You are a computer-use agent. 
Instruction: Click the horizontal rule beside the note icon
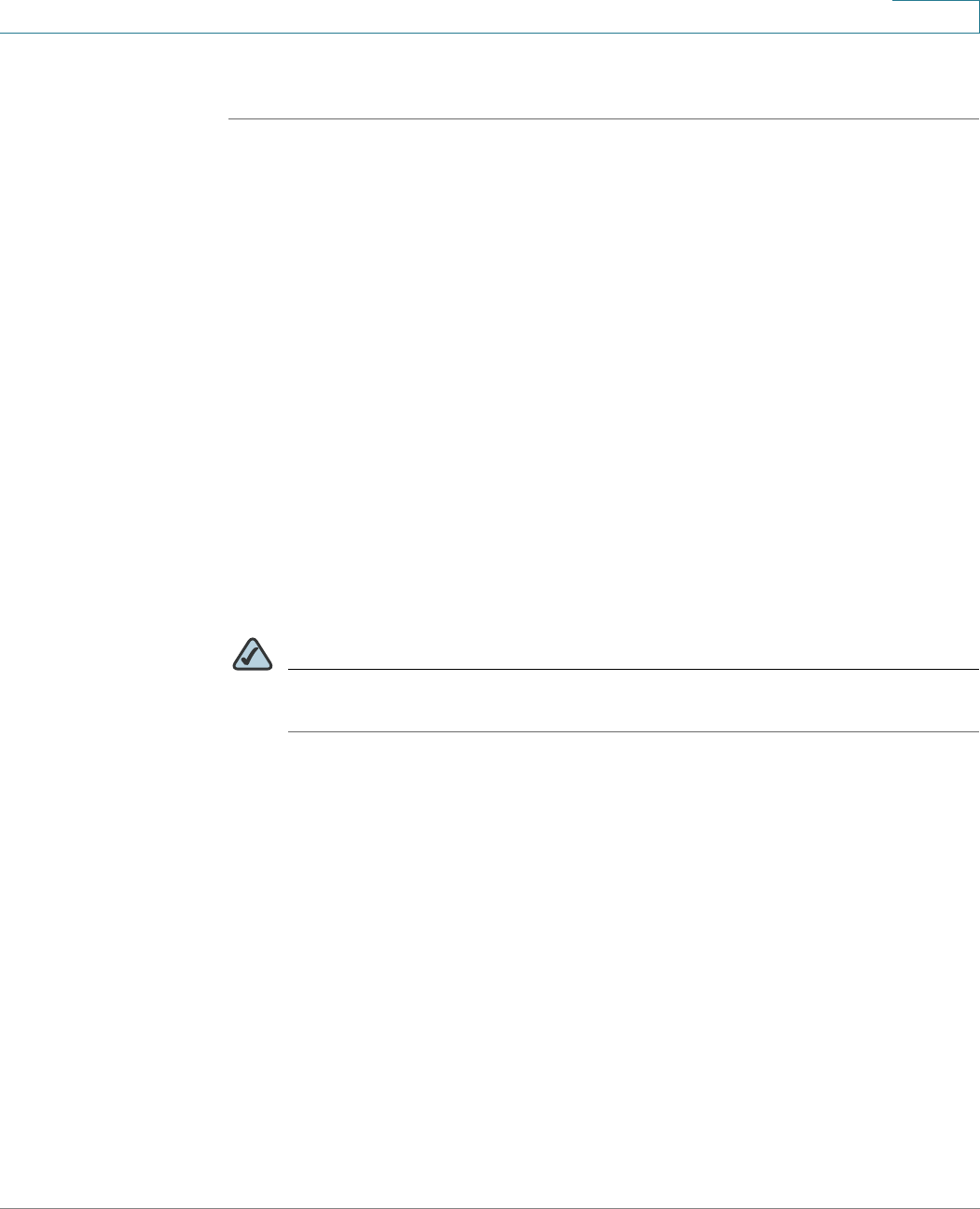point(633,669)
